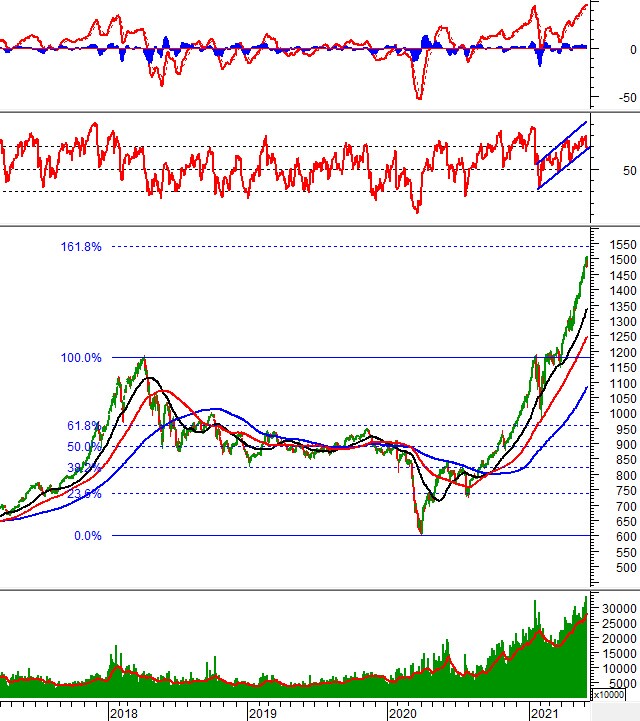Click the 2018 year label on time axis
The height and width of the screenshot is (721, 640).
tap(124, 713)
